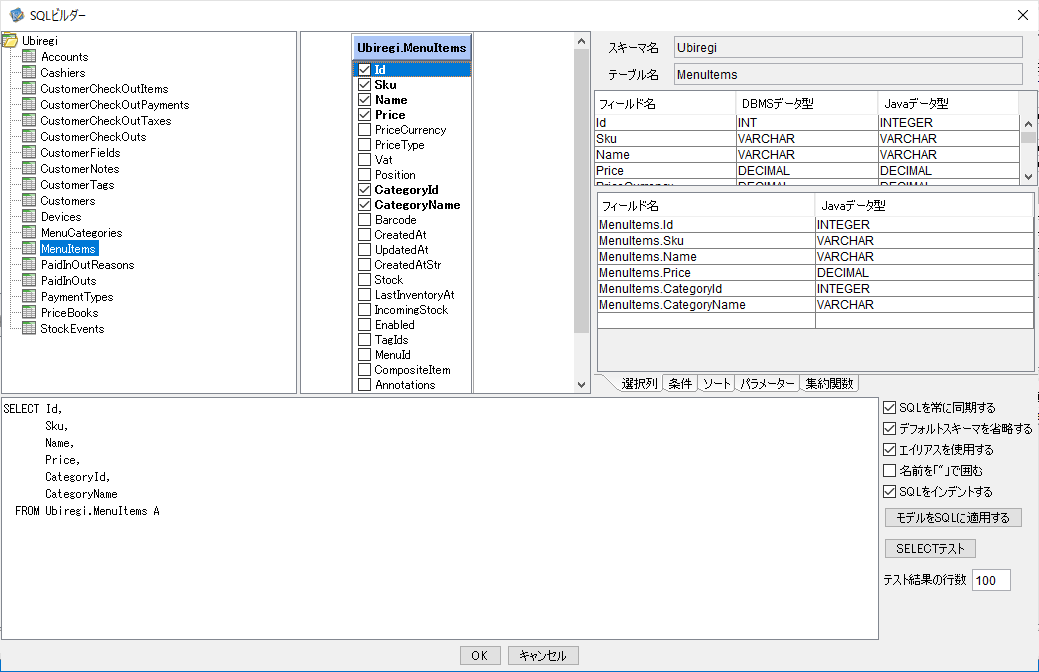Click the StockEvents table icon
This screenshot has width=1039, height=672.
pyautogui.click(x=29, y=328)
